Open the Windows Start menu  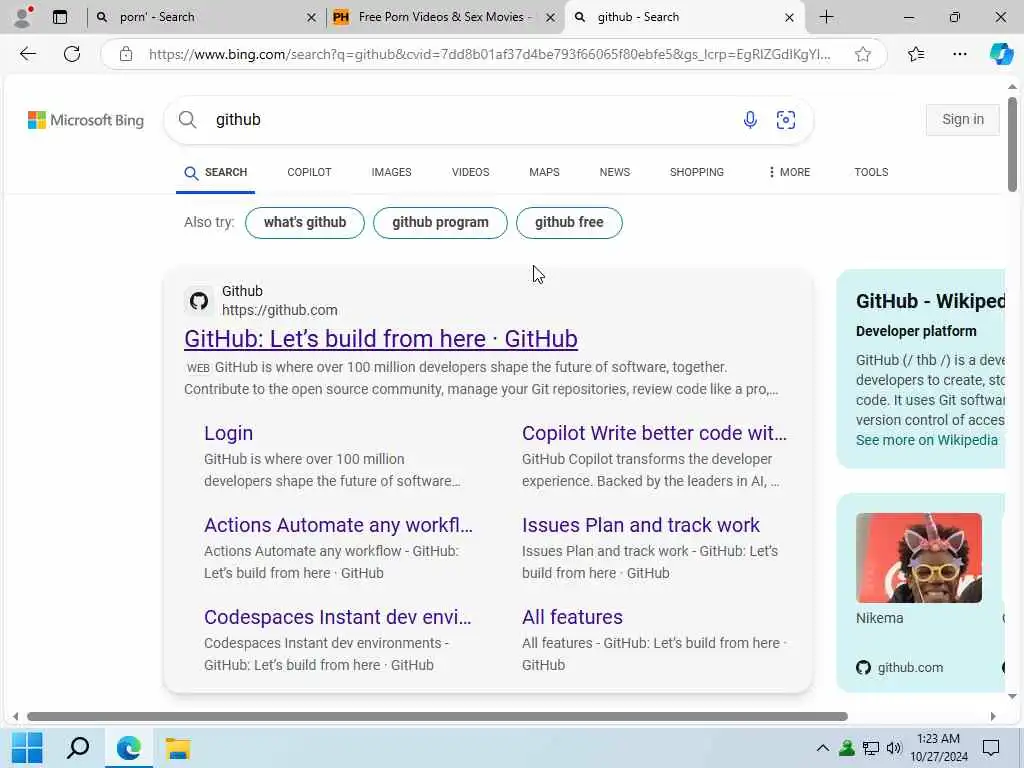tap(27, 748)
